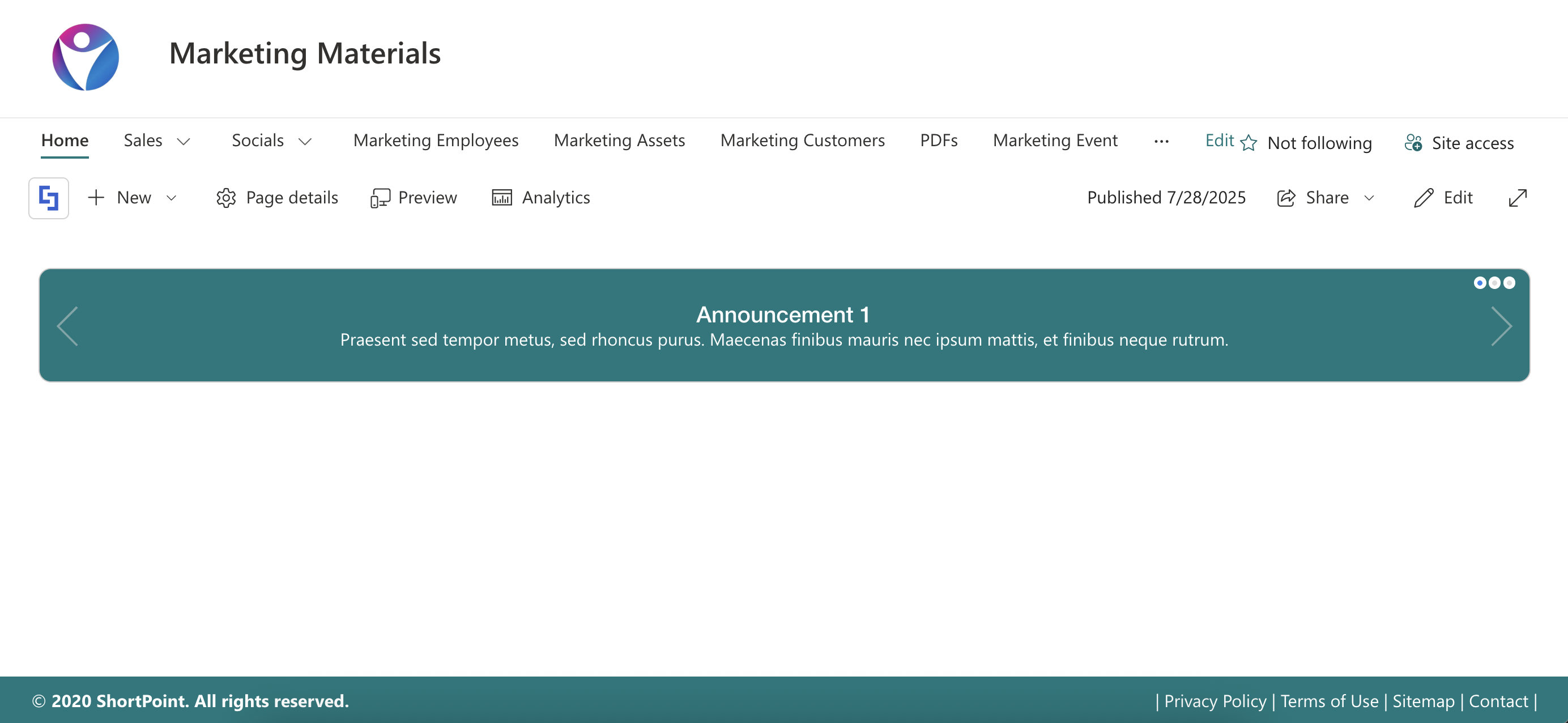
Task: Click the navigation Edit link
Action: click(1219, 141)
